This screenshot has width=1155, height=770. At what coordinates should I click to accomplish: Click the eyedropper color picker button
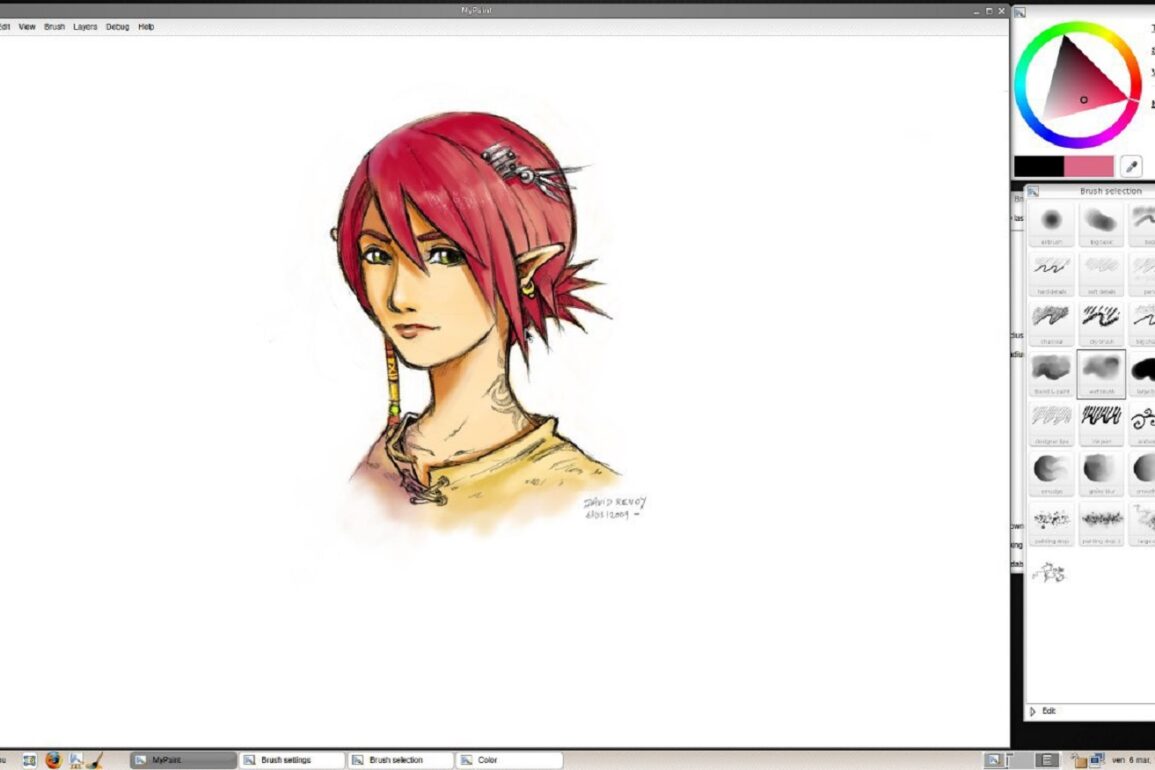1131,166
